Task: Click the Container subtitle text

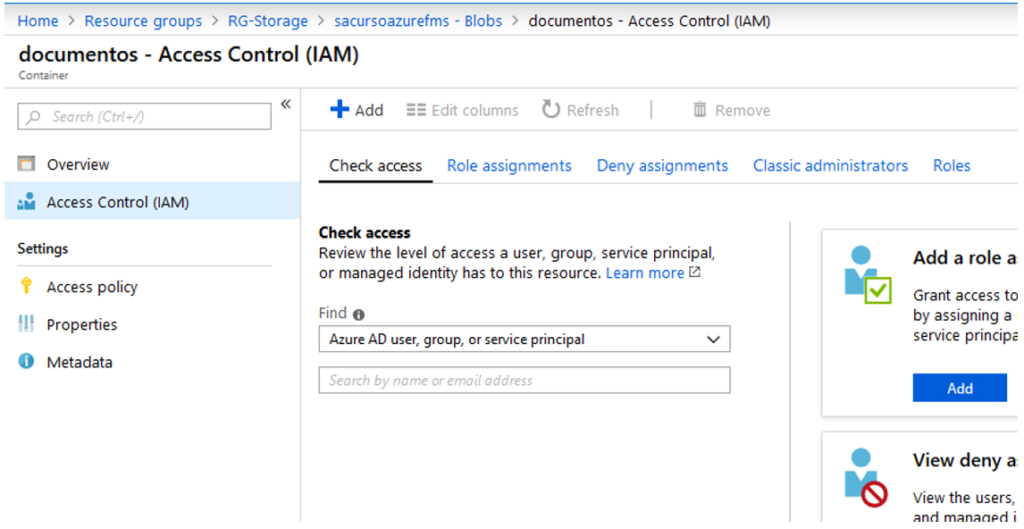Action: coord(43,76)
